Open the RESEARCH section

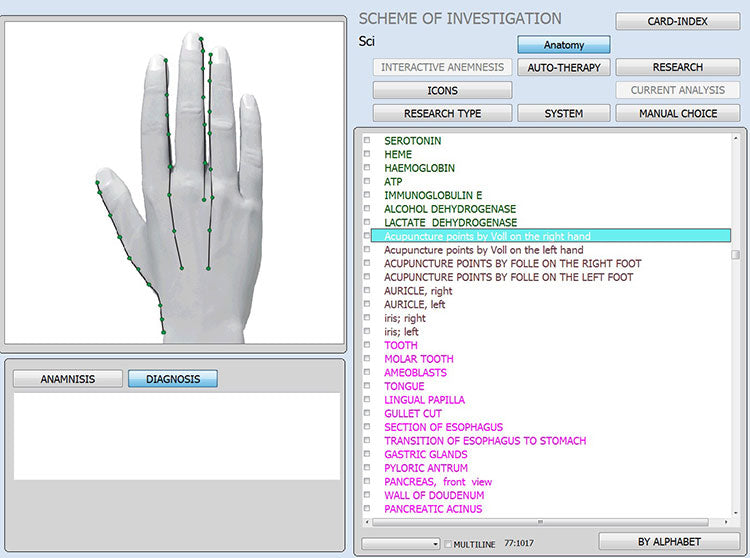click(677, 68)
